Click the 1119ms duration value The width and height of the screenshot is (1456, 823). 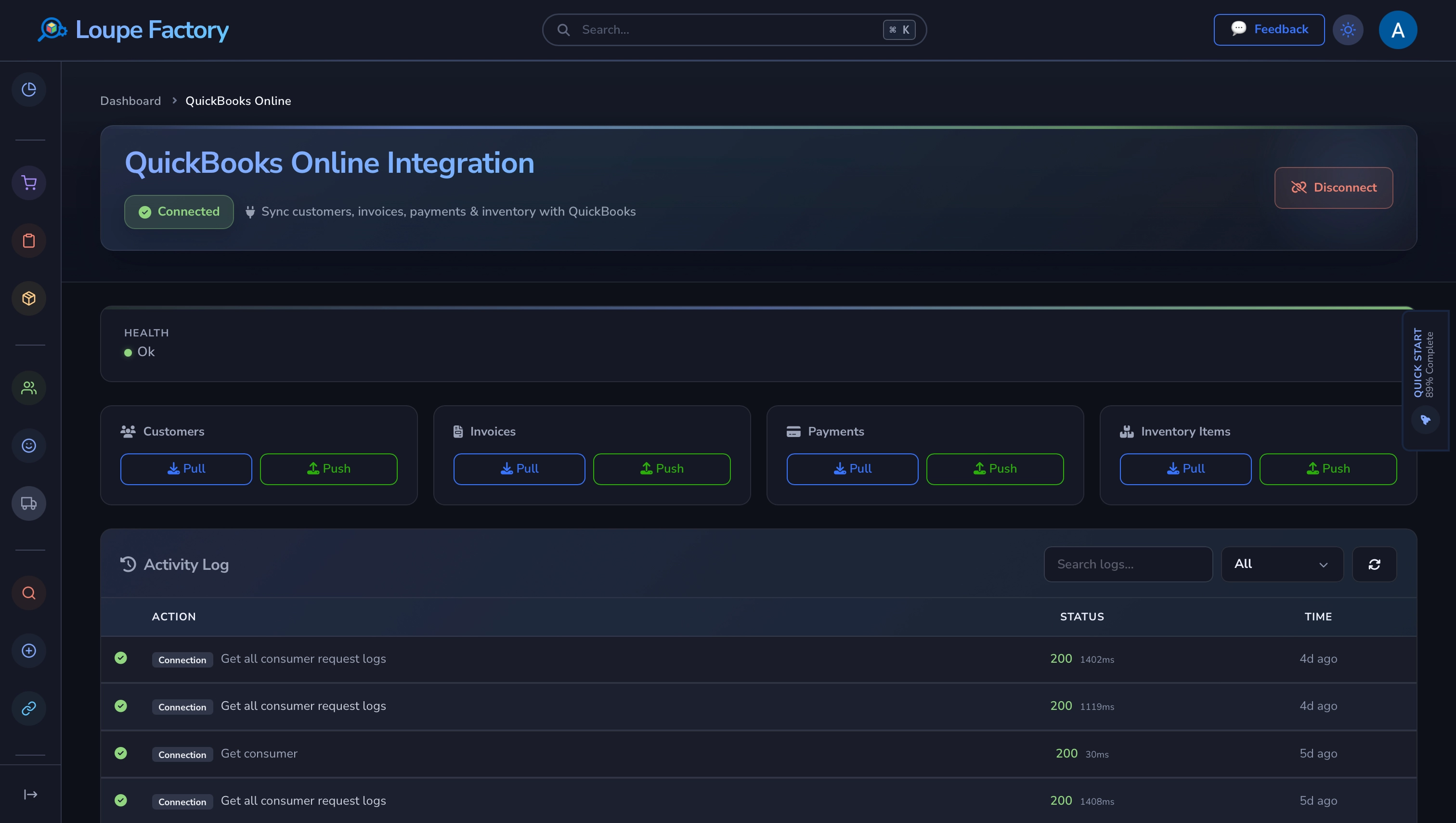[1097, 707]
